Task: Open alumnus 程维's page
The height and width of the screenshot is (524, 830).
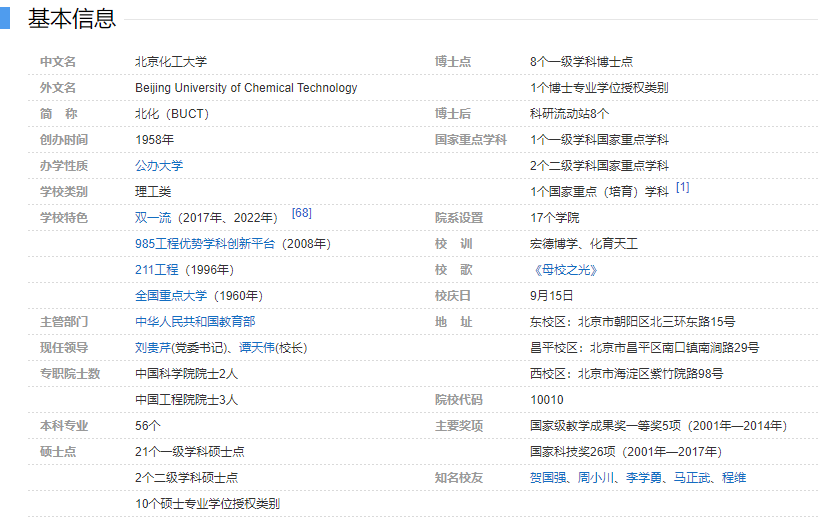Action: (734, 478)
